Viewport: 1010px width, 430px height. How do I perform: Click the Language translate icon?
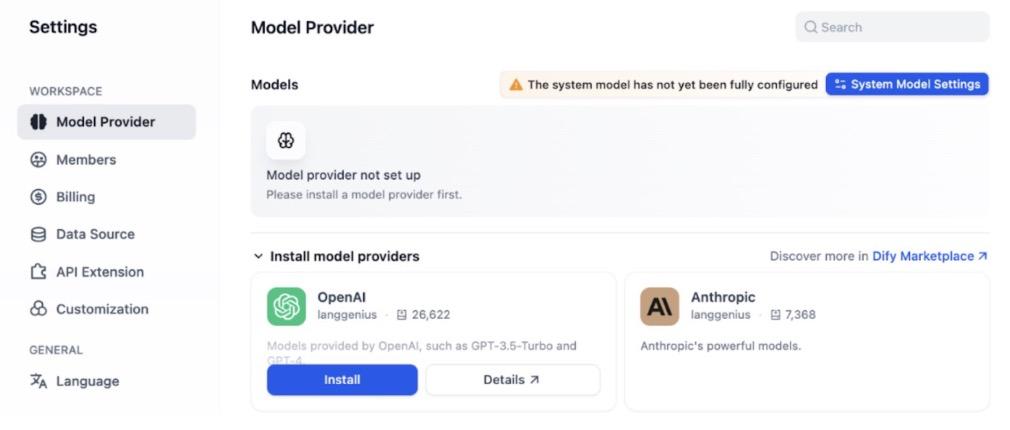point(39,381)
